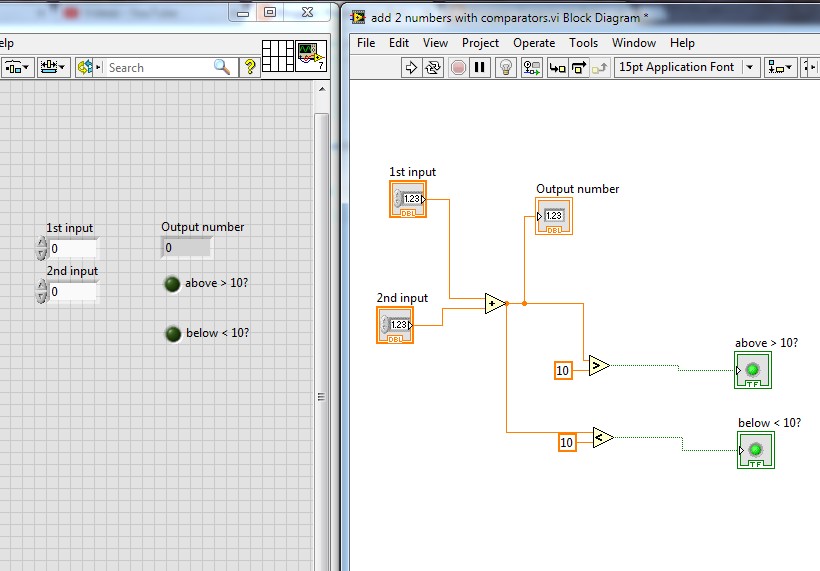
Task: Click the Step Into button
Action: coord(557,67)
